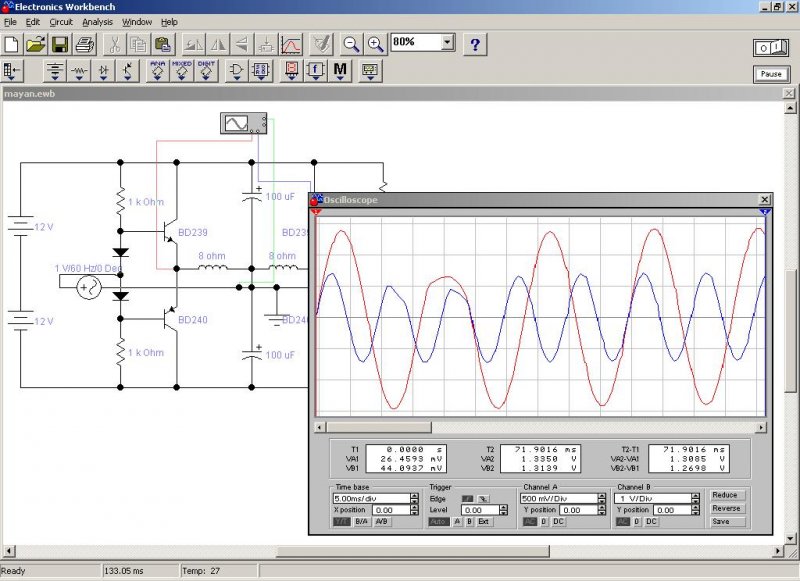
Task: Open the Circuit menu
Action: 61,21
